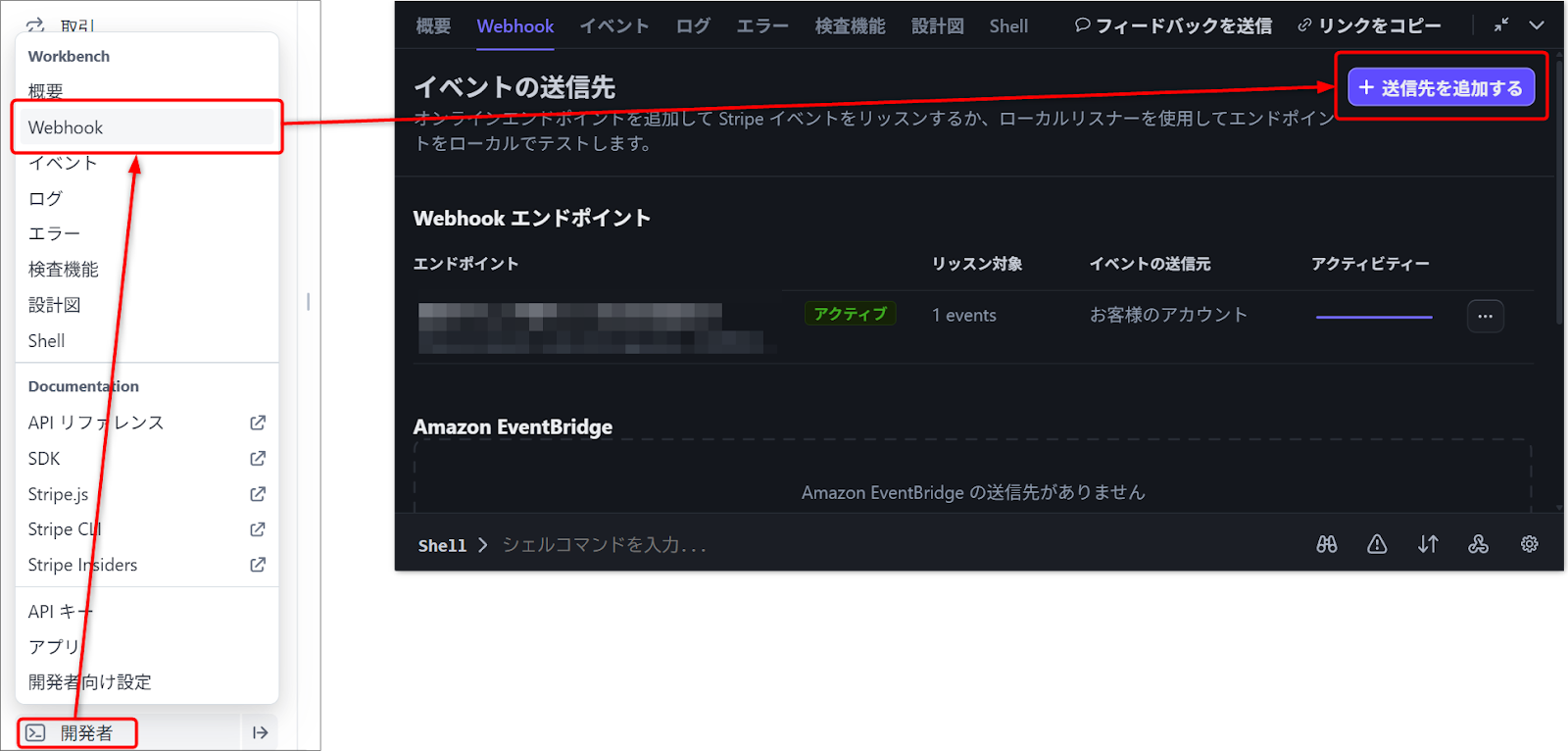Minimize Workbench with the shrink arrows icon

1500,25
